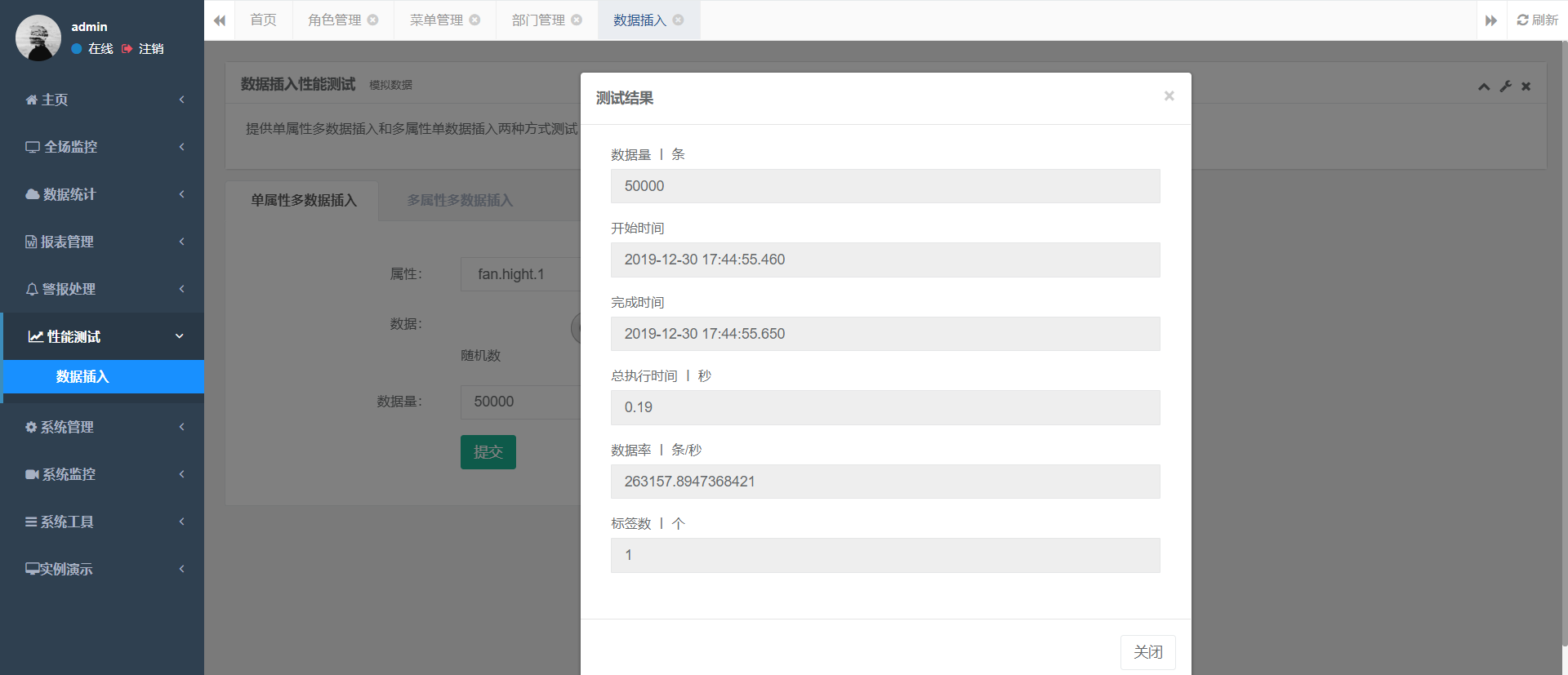
Task: Switch to 多属性多数据插入 tab
Action: (x=460, y=201)
